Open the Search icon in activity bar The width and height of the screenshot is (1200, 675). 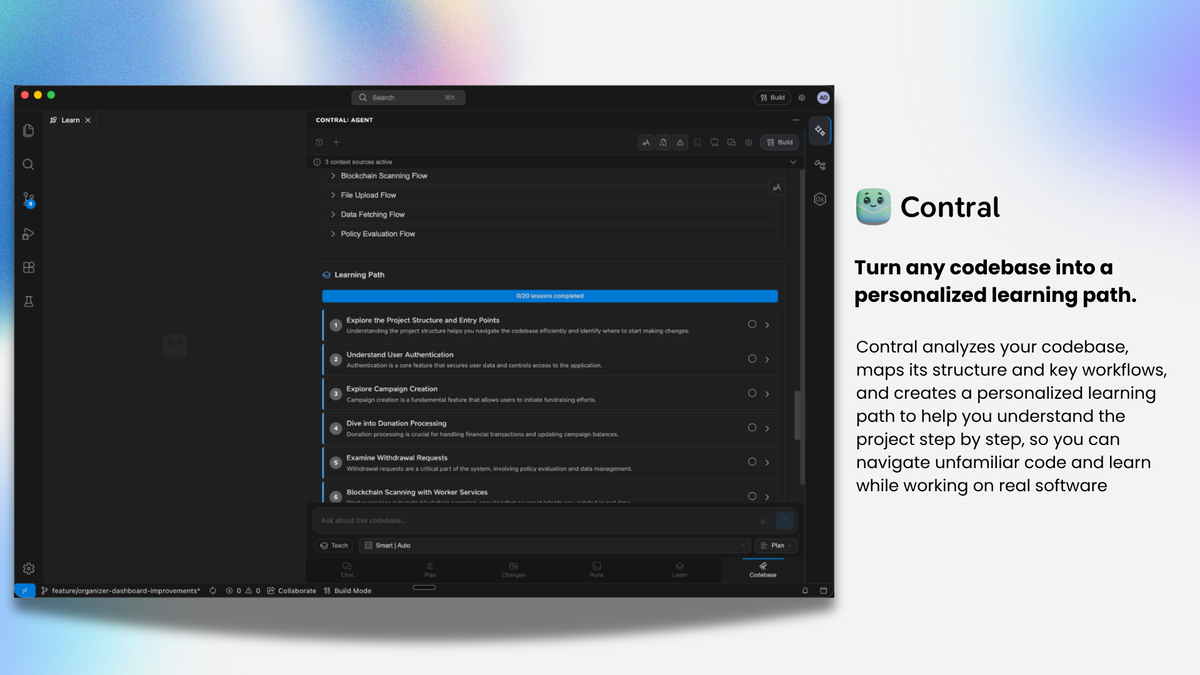[28, 165]
